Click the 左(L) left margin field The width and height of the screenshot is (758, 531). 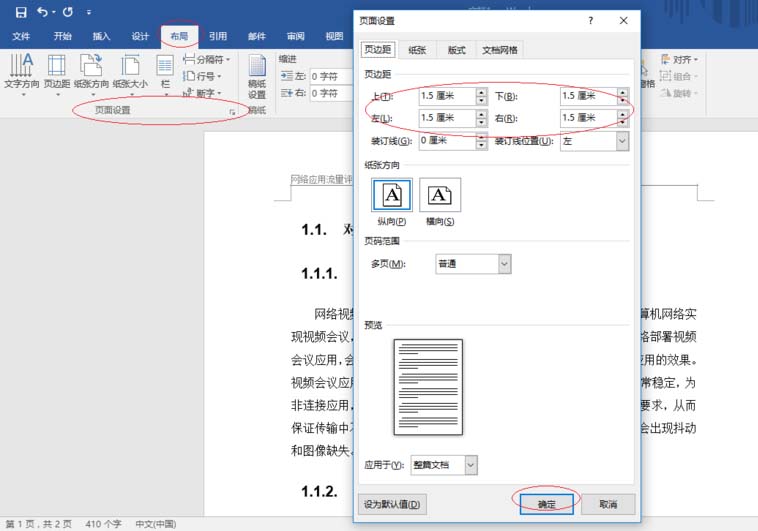(x=447, y=118)
